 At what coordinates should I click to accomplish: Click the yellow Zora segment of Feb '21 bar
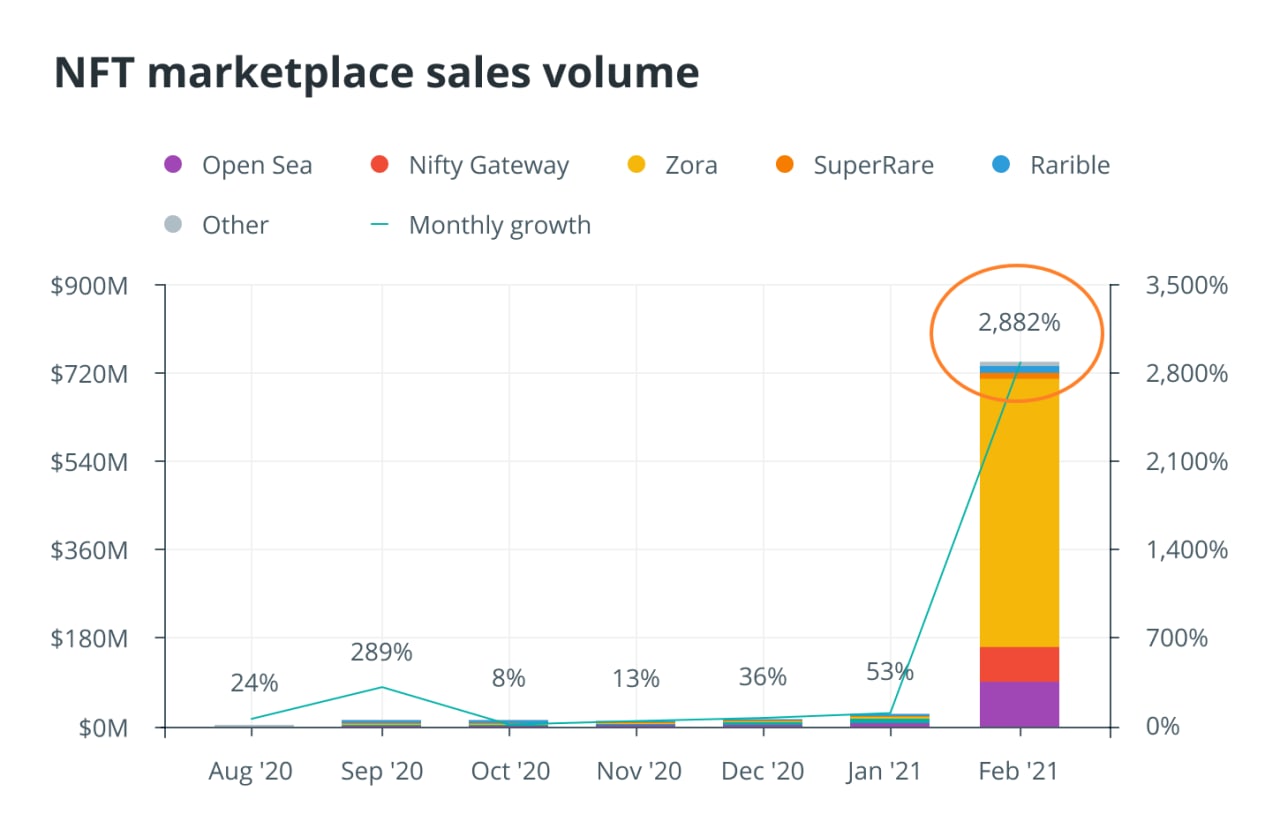coord(1019,510)
